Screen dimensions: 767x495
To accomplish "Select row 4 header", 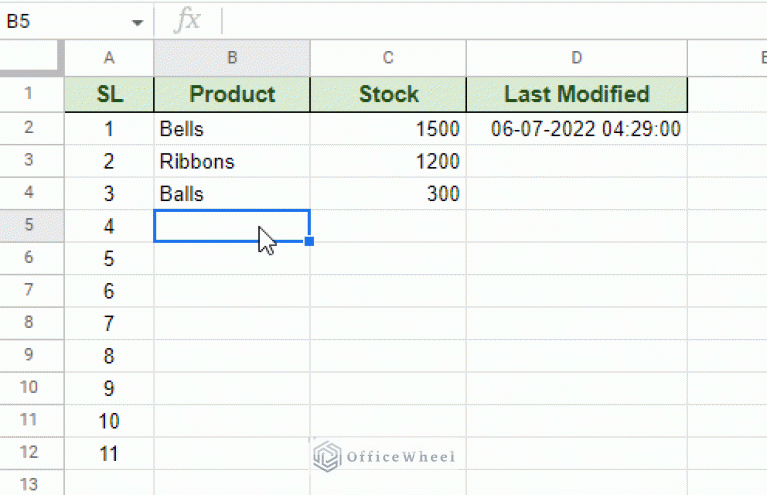I will coord(31,193).
